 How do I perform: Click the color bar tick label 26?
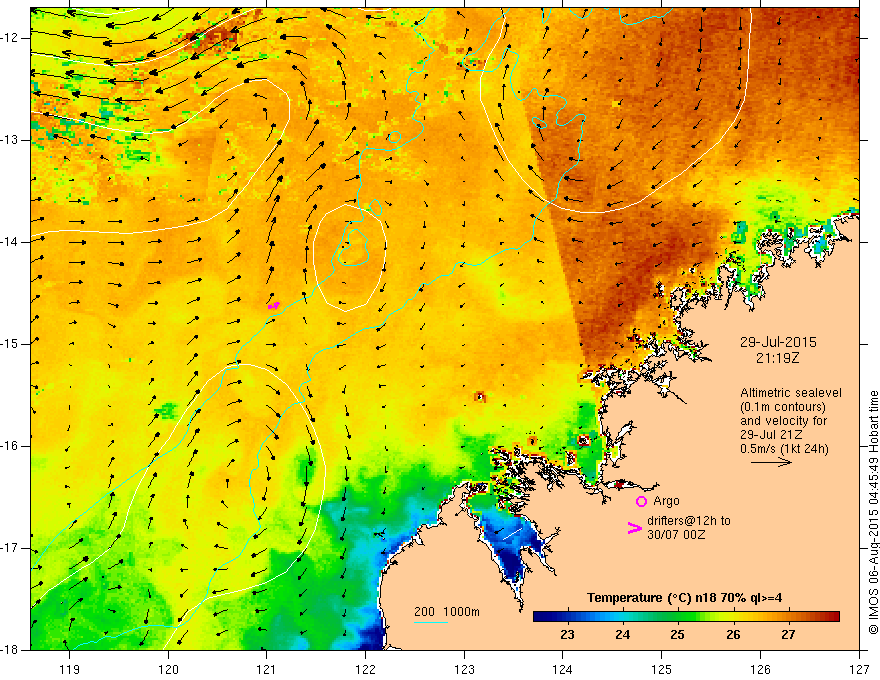coord(733,635)
